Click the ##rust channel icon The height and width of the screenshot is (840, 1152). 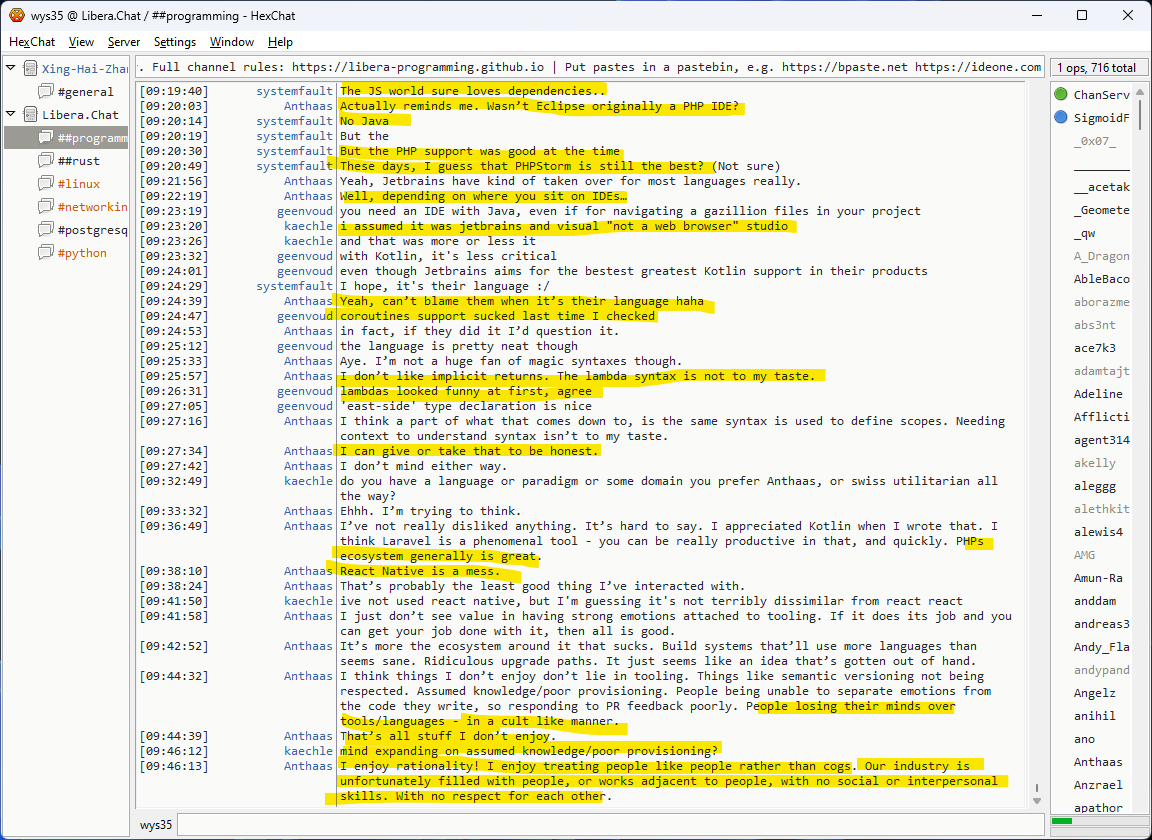click(46, 161)
